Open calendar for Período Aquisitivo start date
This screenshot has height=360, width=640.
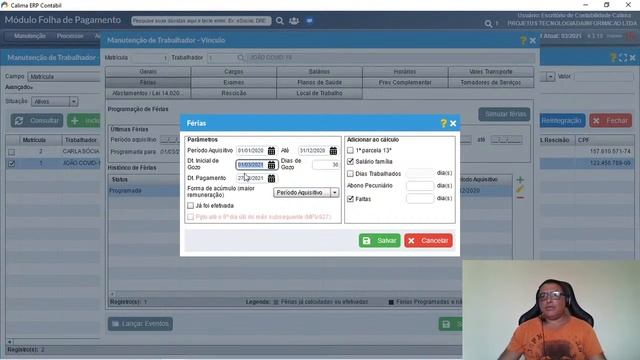pos(271,151)
